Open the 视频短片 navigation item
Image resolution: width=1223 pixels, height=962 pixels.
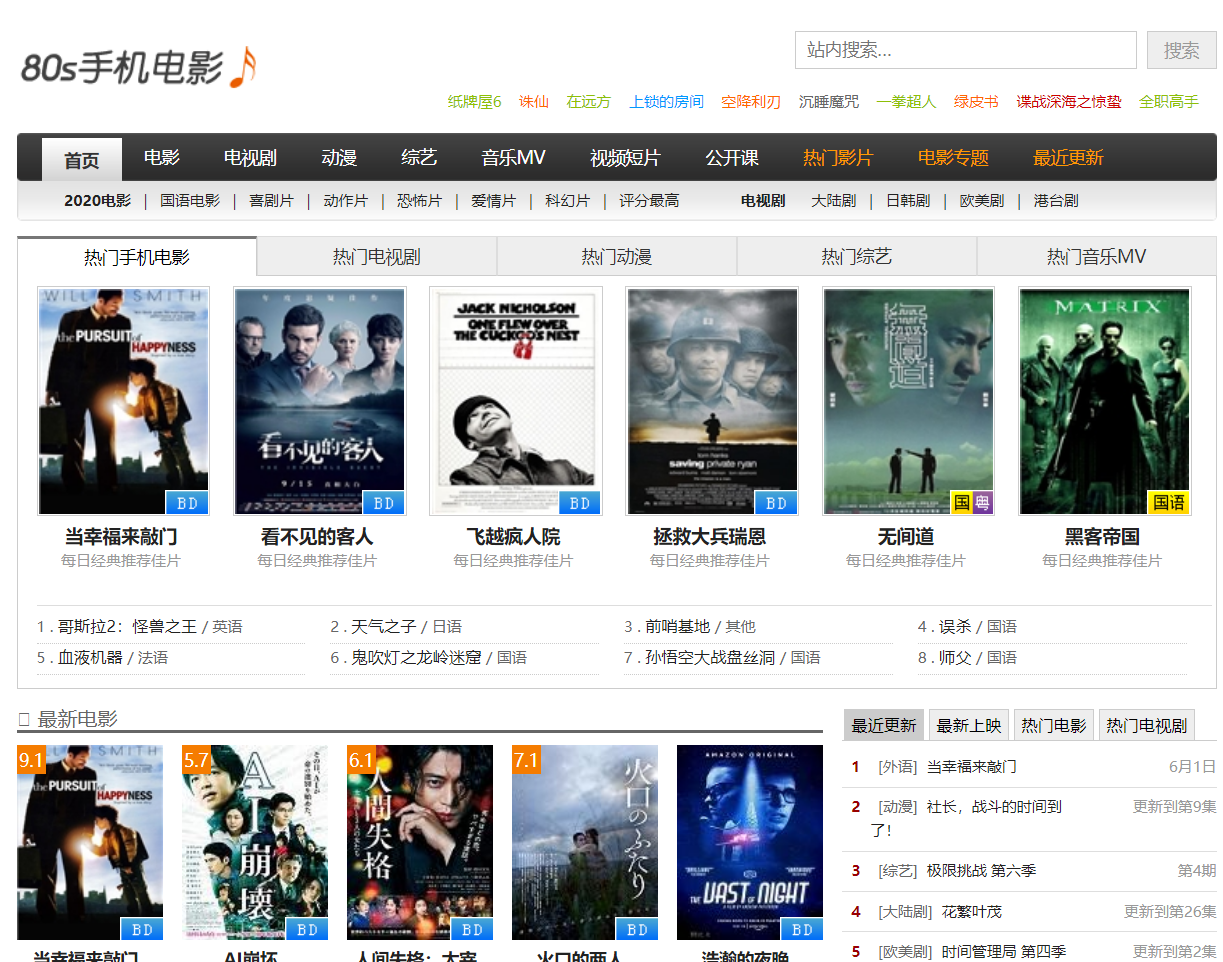626,158
